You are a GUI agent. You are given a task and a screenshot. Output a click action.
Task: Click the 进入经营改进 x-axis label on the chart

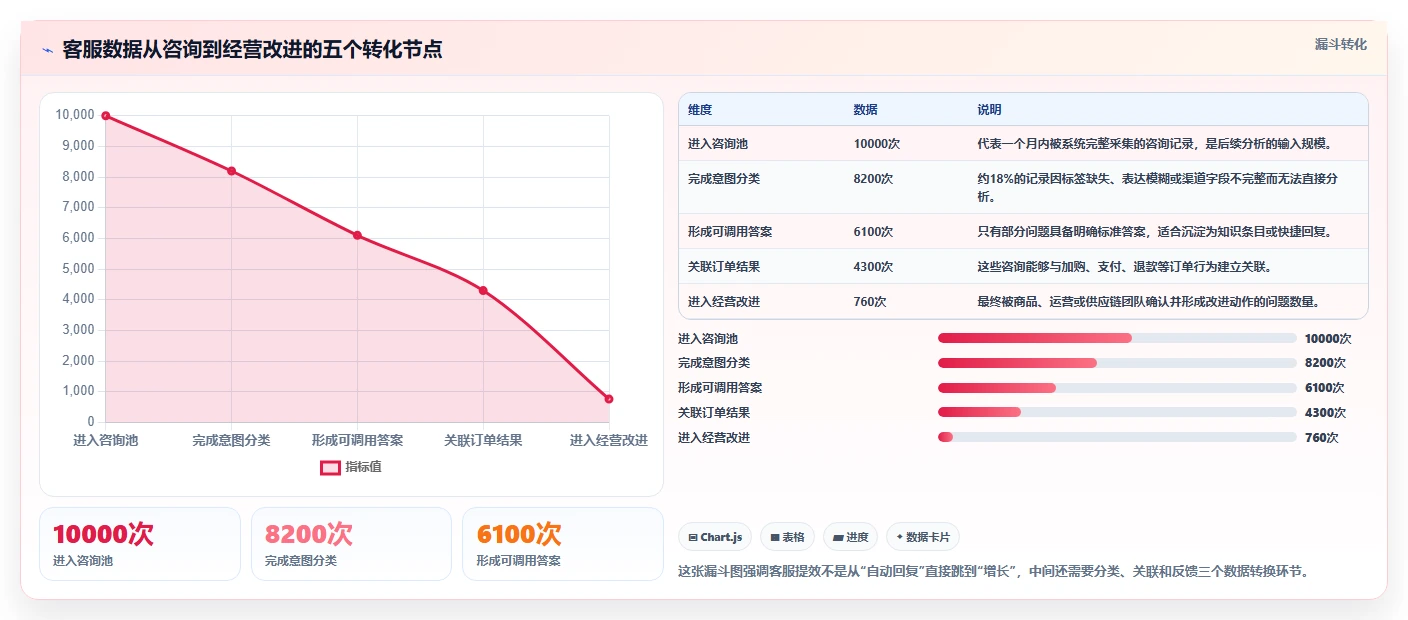pyautogui.click(x=609, y=440)
